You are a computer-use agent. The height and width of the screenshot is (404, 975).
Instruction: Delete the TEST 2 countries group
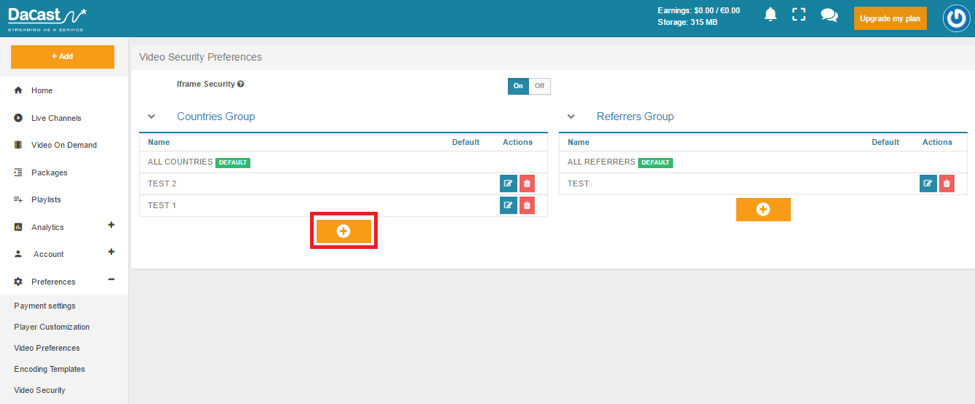pyautogui.click(x=527, y=183)
